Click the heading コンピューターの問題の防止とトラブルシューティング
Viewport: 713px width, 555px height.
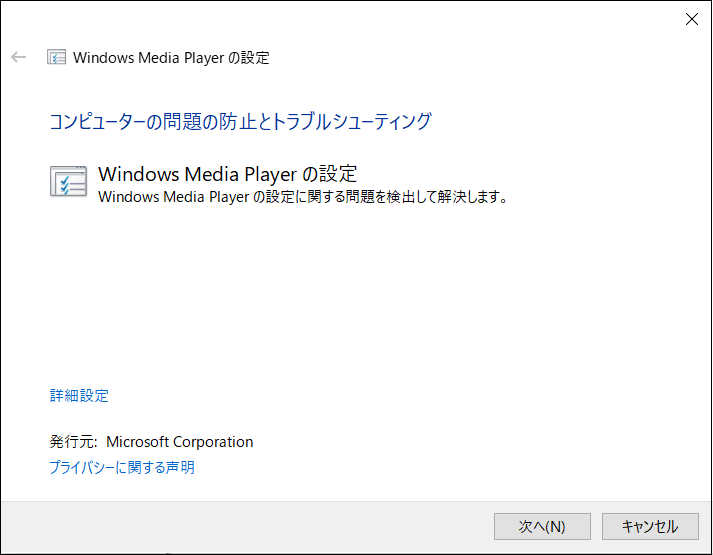(x=240, y=122)
